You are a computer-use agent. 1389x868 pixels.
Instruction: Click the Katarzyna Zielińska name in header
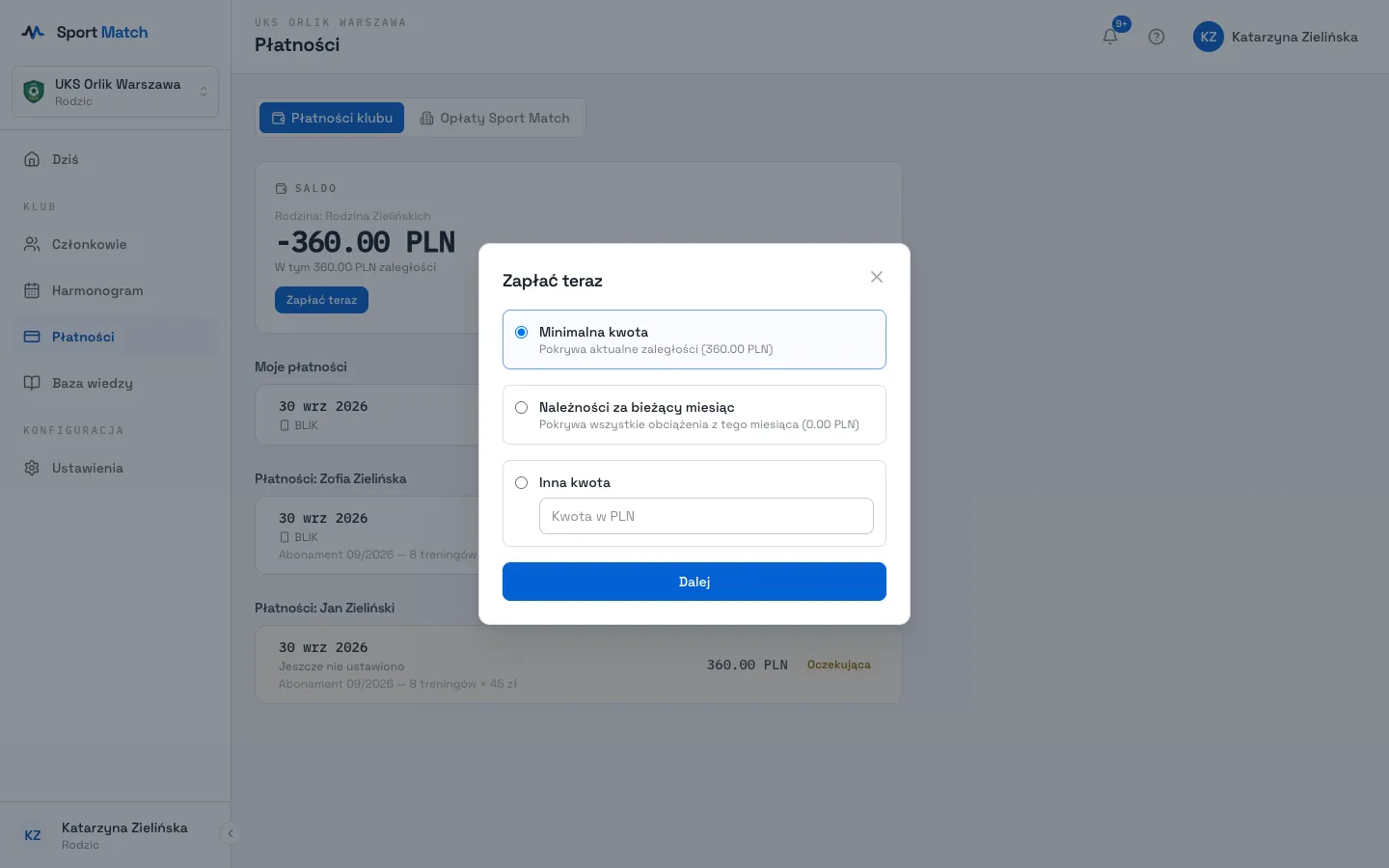[x=1294, y=37]
